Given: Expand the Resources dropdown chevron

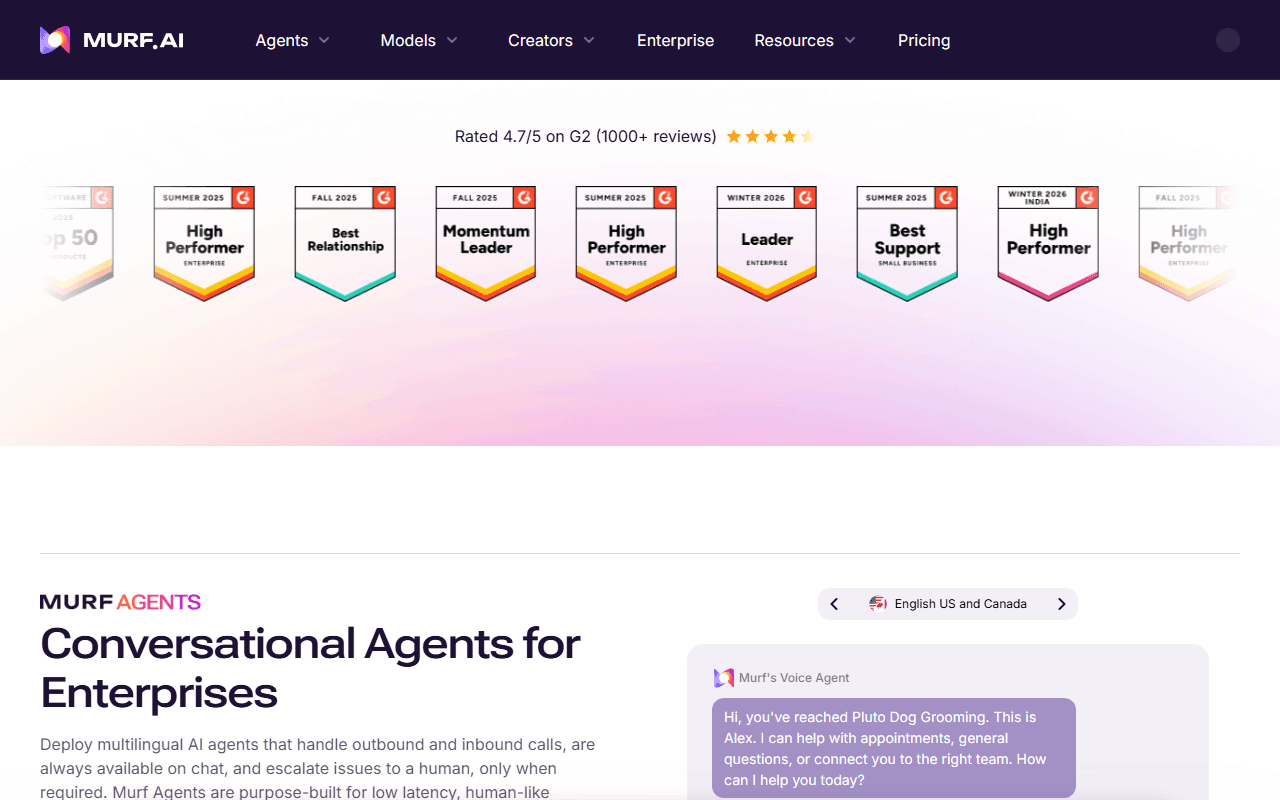Looking at the screenshot, I should 850,41.
